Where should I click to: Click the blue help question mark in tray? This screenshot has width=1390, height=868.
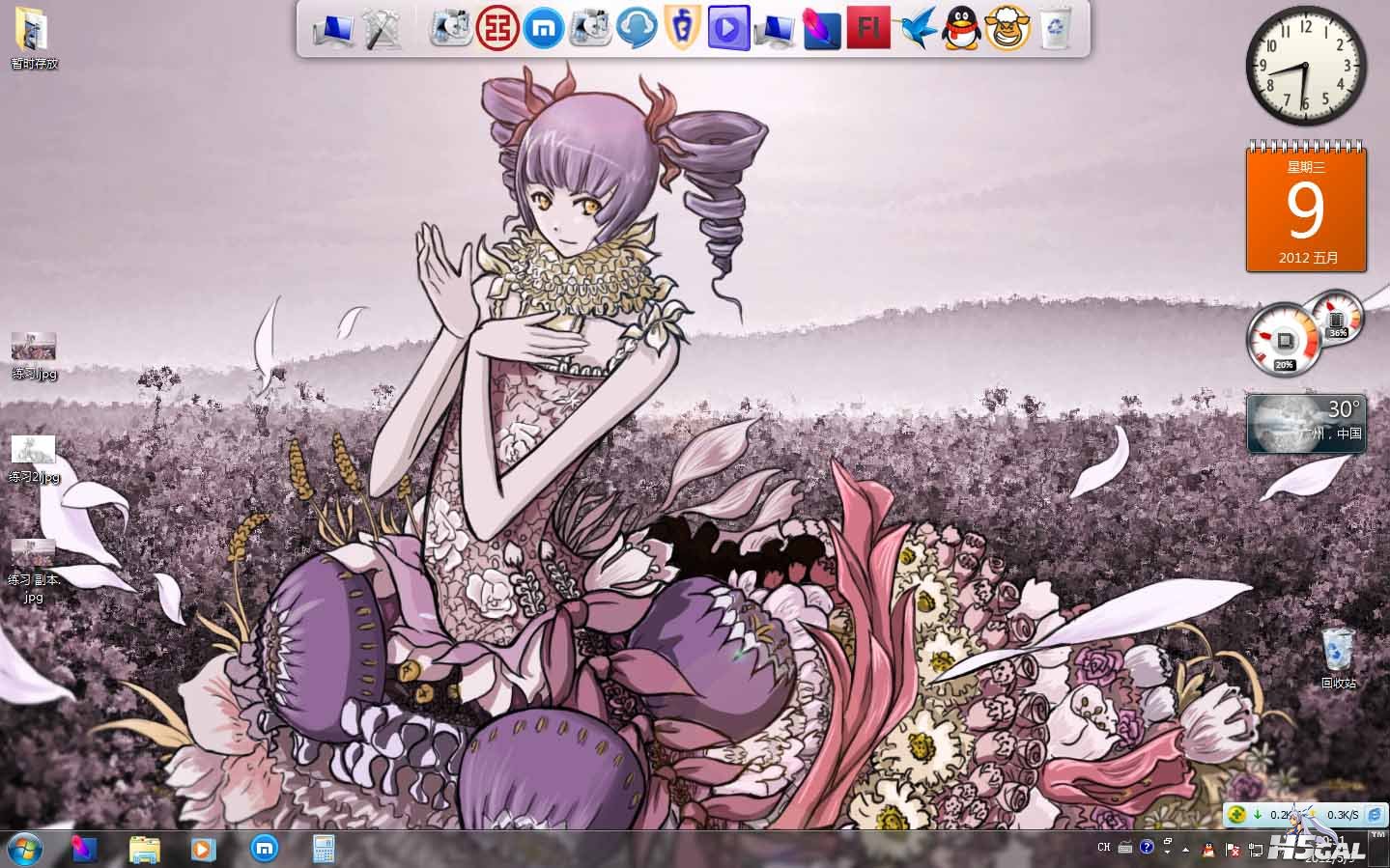(x=1147, y=847)
